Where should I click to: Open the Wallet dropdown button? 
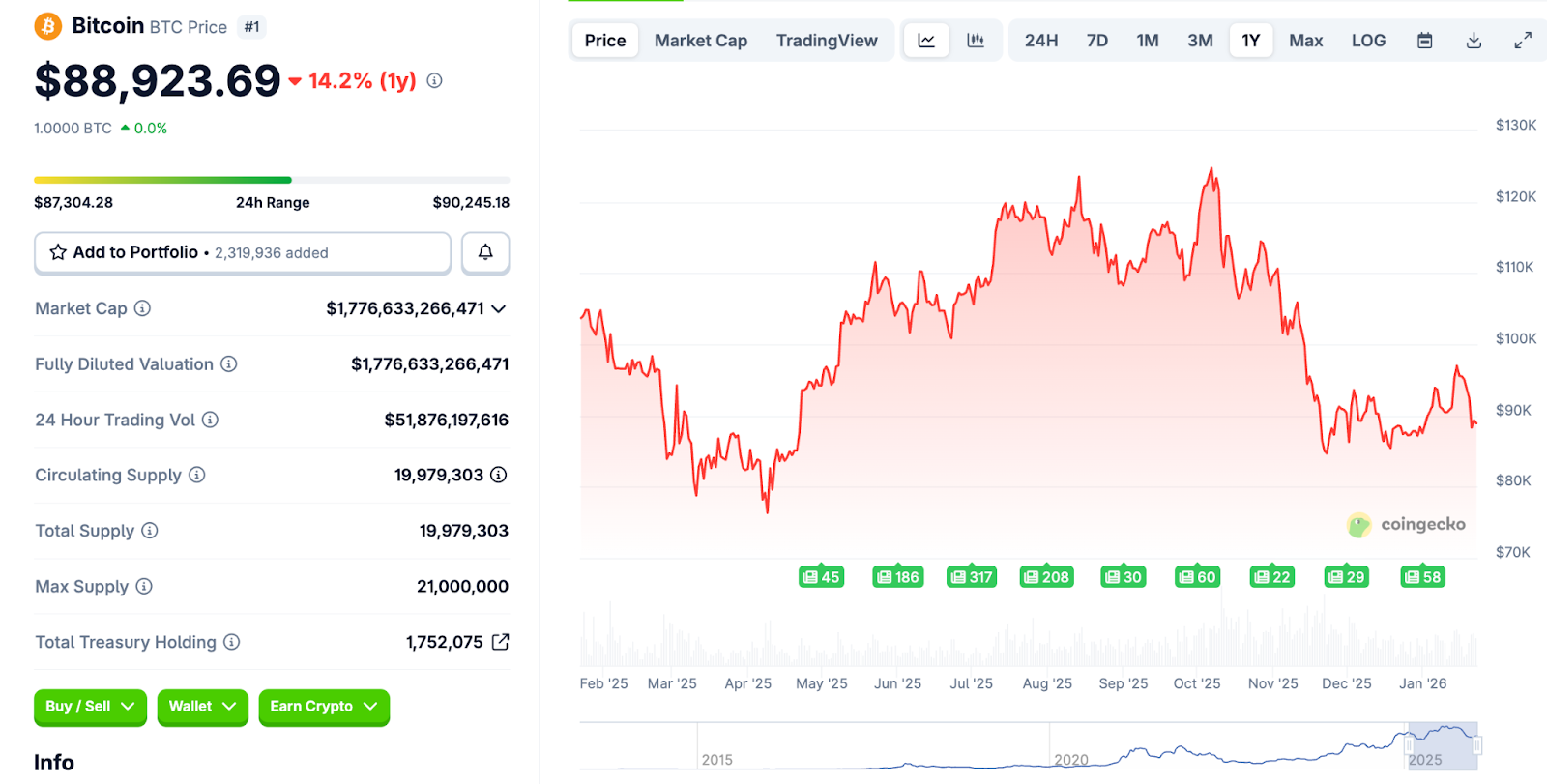pos(202,707)
